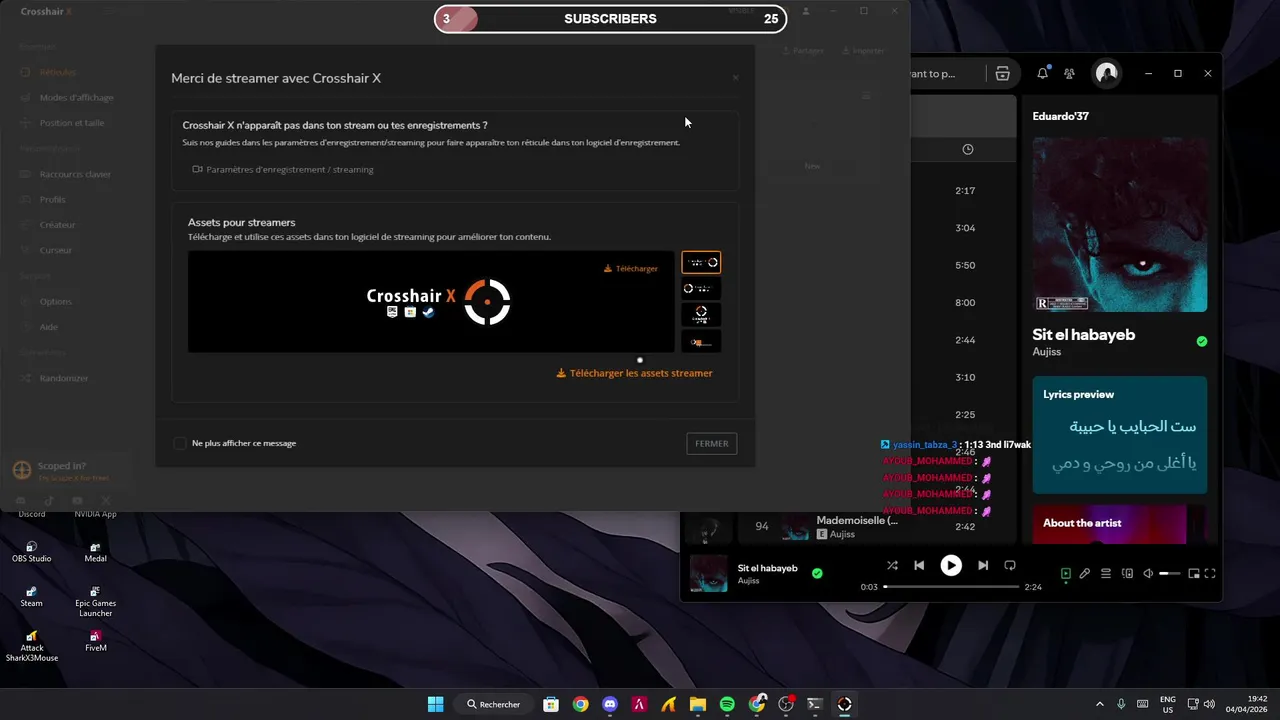Open the Steam desktop shortcut
This screenshot has width=1280, height=720.
click(x=32, y=596)
